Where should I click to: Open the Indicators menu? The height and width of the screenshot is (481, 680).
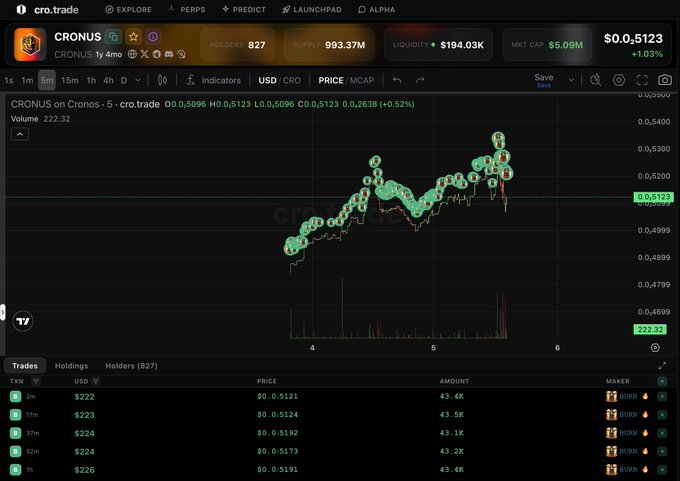coord(213,80)
